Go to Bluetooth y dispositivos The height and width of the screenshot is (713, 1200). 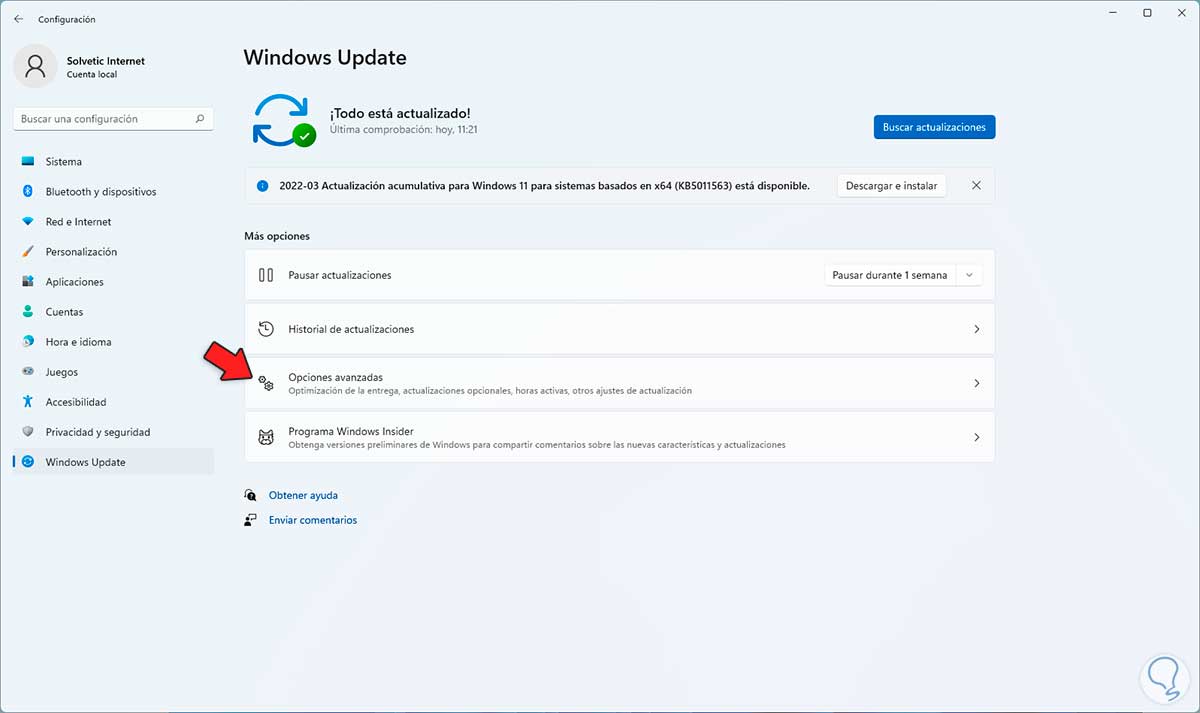coord(113,192)
